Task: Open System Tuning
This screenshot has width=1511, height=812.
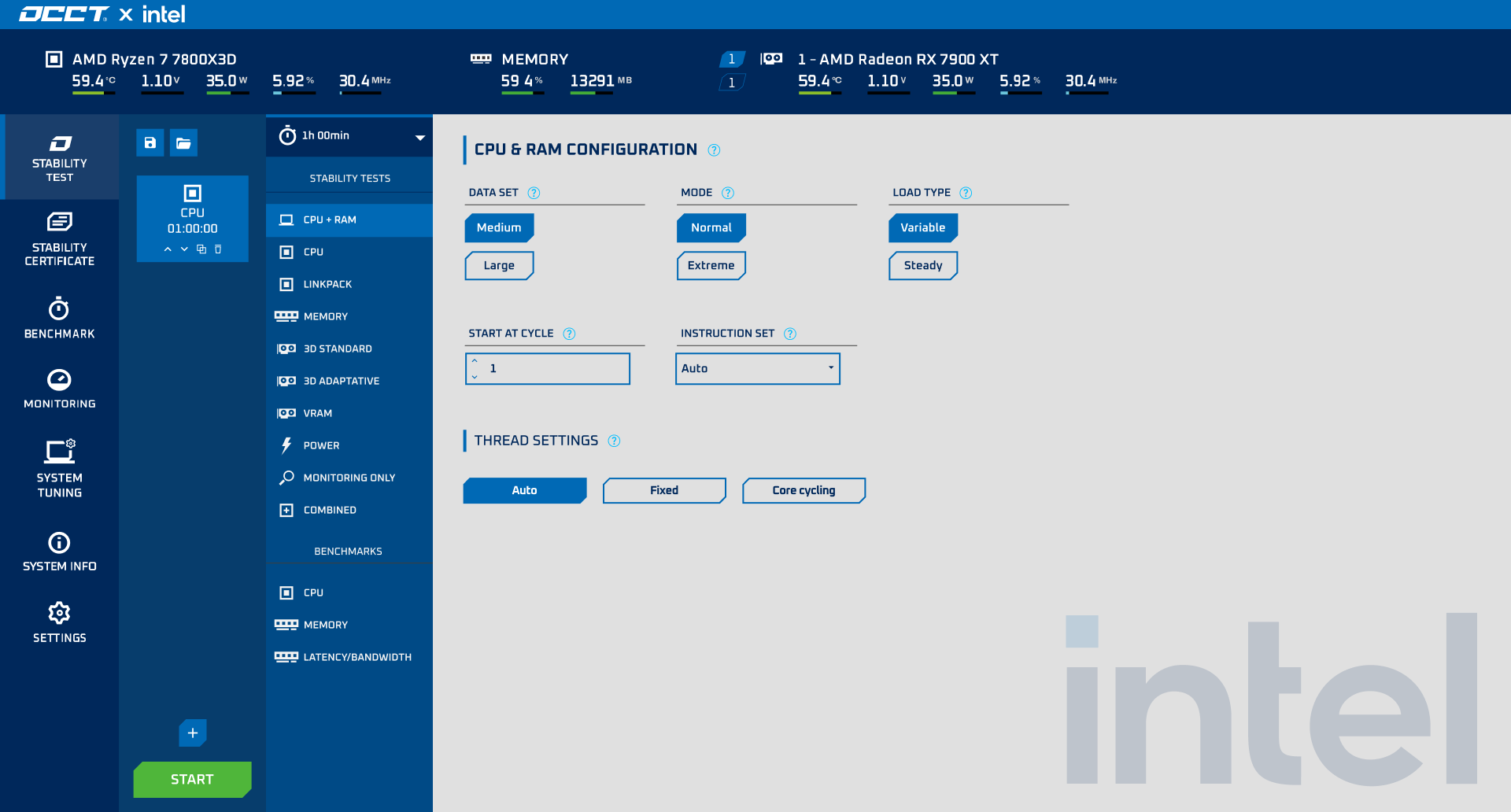Action: coord(60,468)
